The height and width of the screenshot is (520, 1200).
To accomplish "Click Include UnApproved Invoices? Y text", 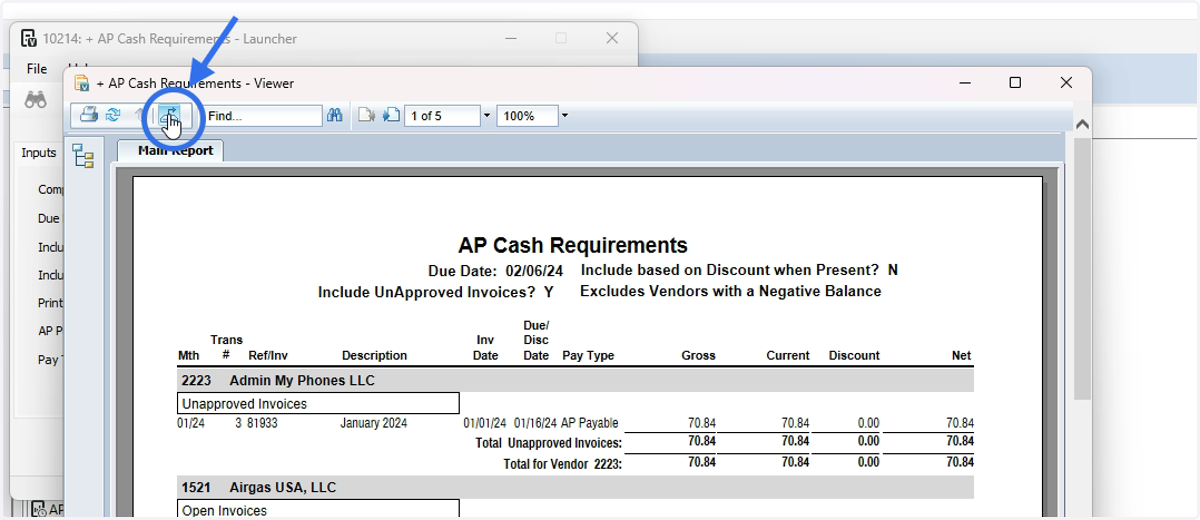I will [x=436, y=292].
